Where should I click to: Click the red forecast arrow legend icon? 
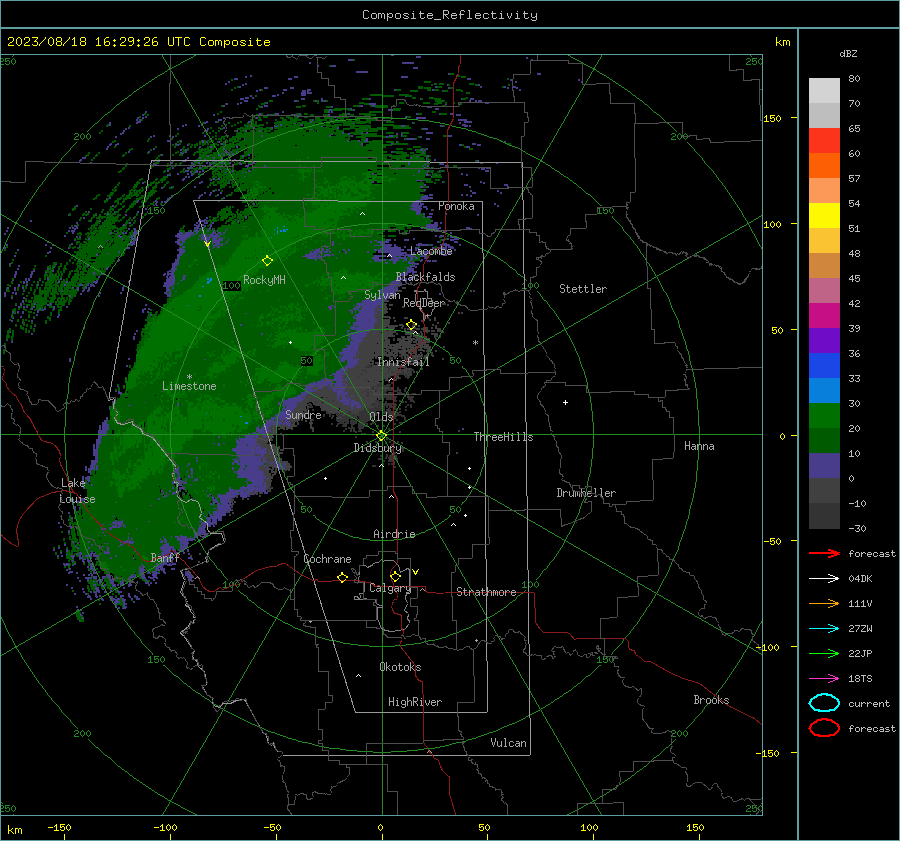(x=824, y=553)
